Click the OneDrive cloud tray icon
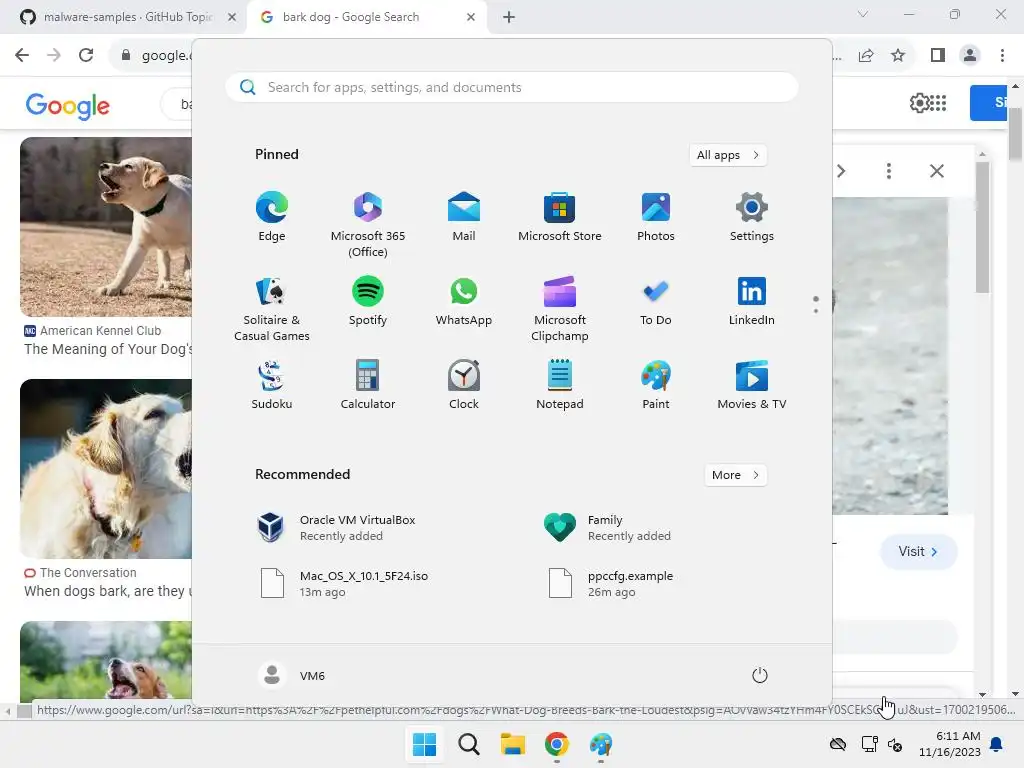1024x768 pixels. pyautogui.click(x=838, y=744)
